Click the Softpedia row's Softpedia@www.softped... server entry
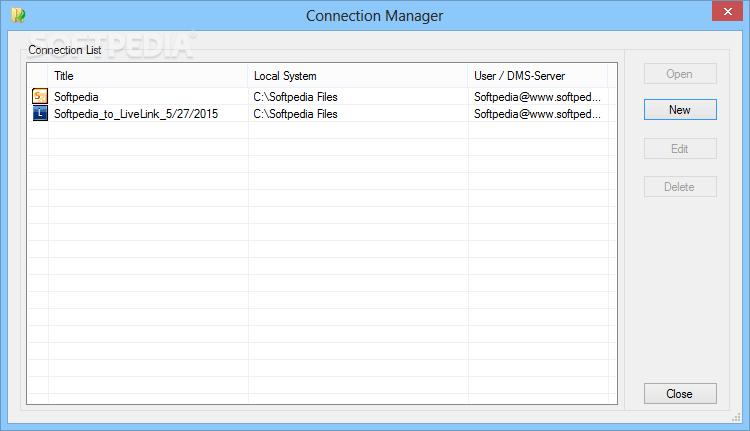 pyautogui.click(x=537, y=97)
